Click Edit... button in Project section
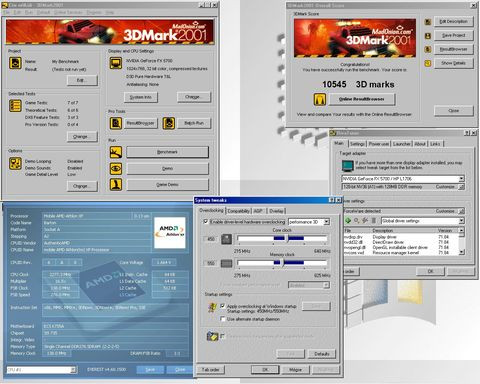This screenshot has height=384, width=480. [x=82, y=80]
